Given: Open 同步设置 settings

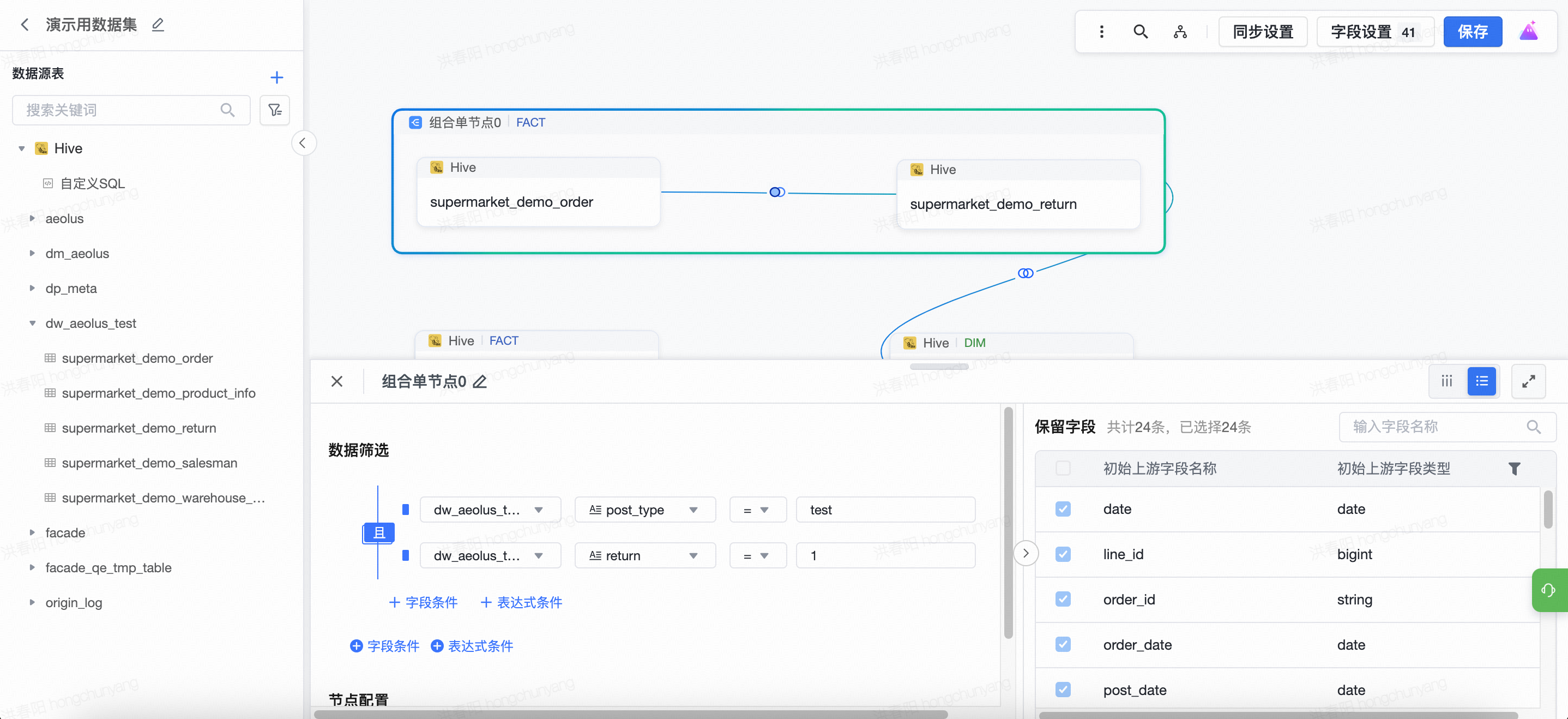Looking at the screenshot, I should tap(1263, 32).
